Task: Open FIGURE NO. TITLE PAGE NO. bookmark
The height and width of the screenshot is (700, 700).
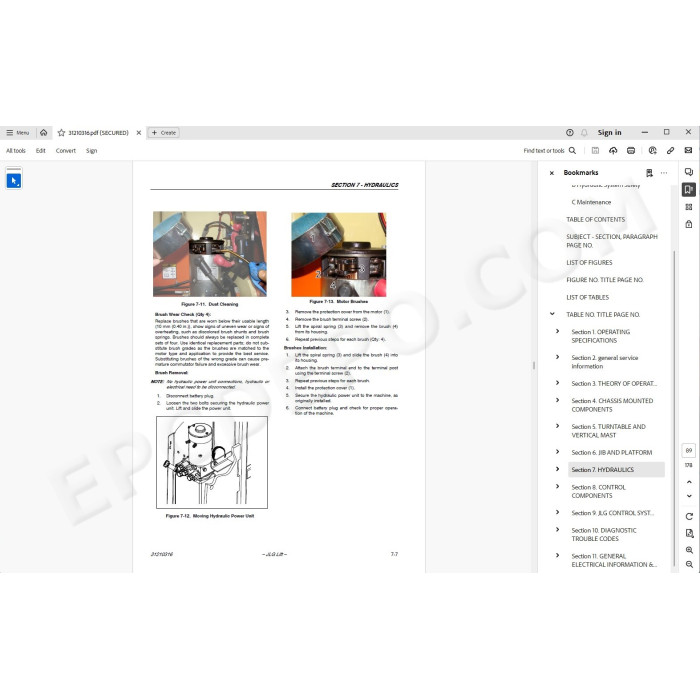Action: point(605,280)
